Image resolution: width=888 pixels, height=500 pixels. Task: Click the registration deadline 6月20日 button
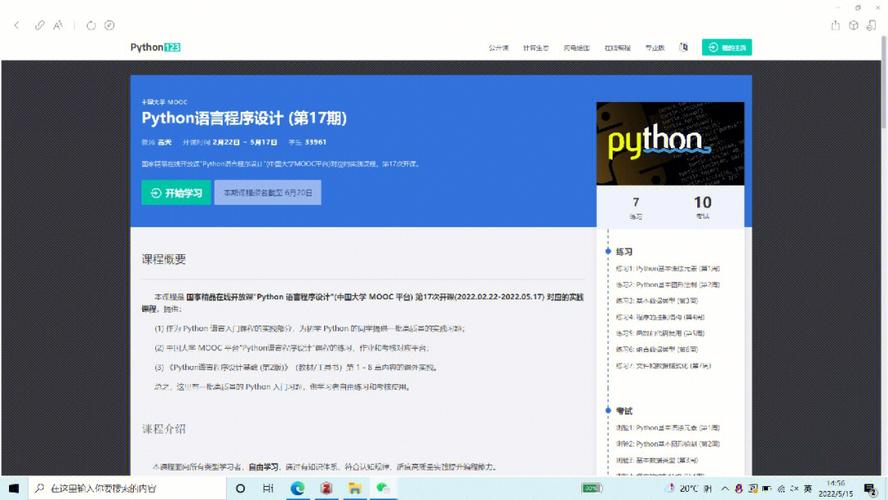(x=267, y=193)
